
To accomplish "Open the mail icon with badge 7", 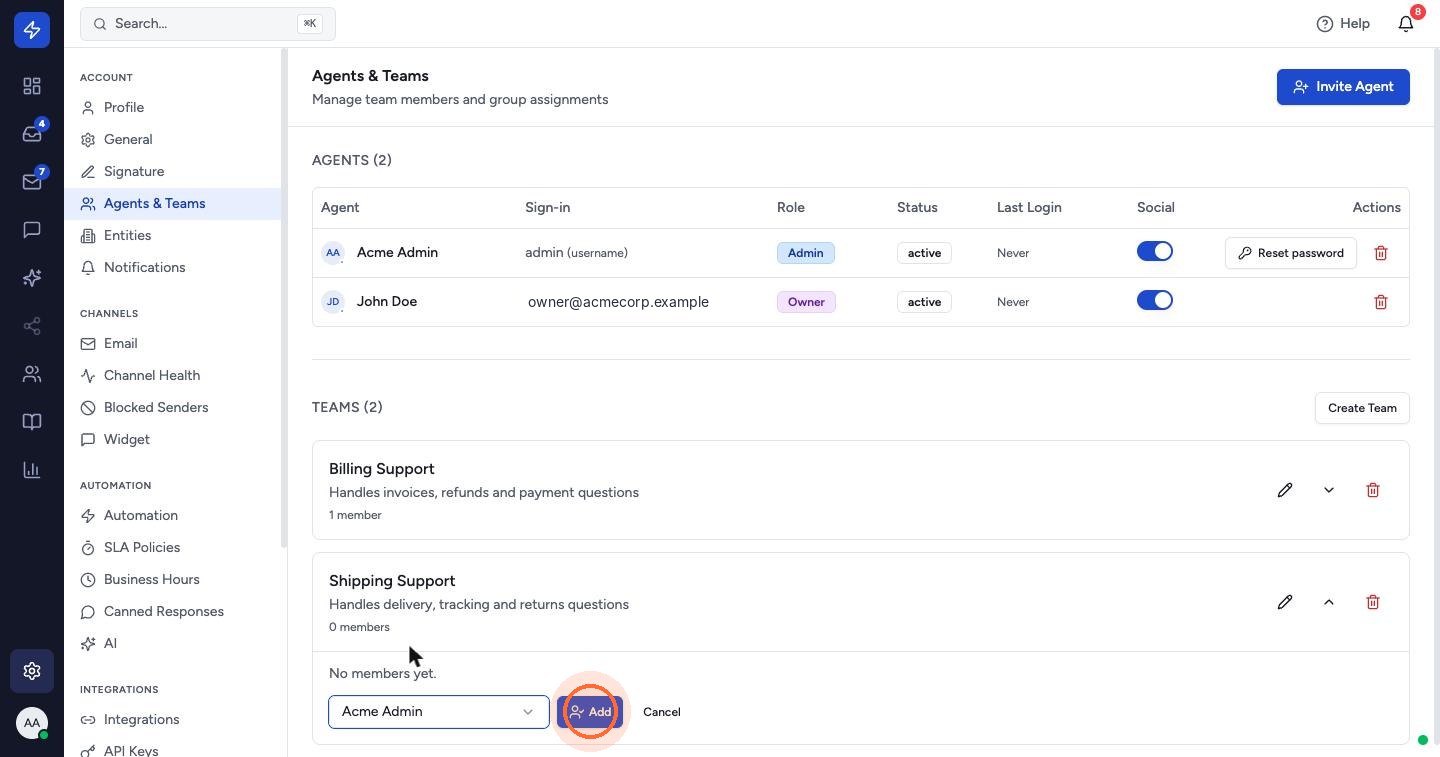I will click(x=32, y=182).
